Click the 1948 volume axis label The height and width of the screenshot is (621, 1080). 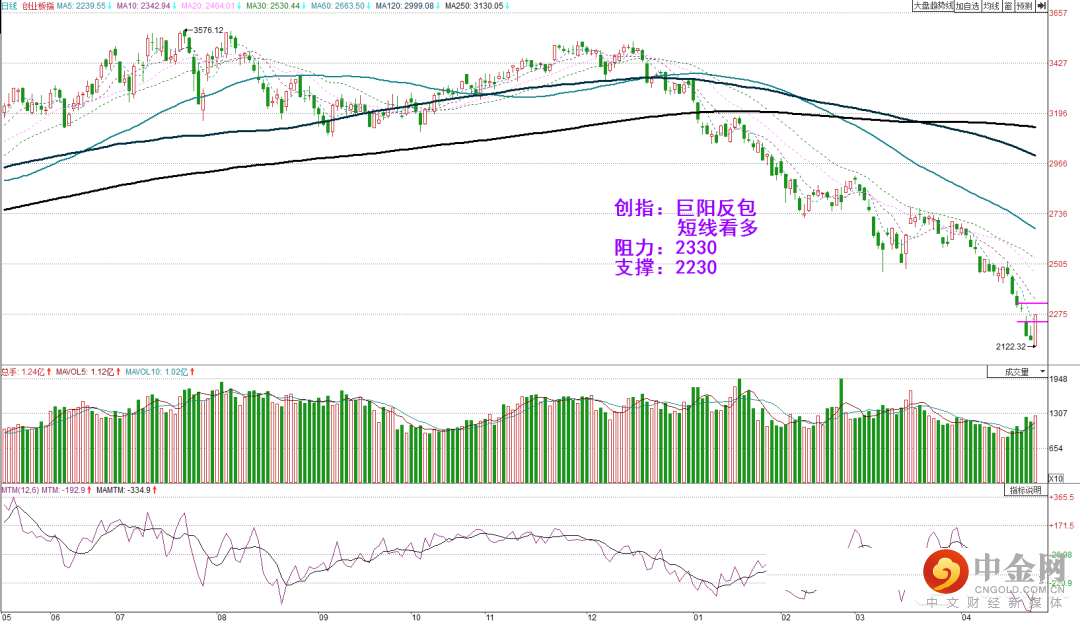point(1058,379)
